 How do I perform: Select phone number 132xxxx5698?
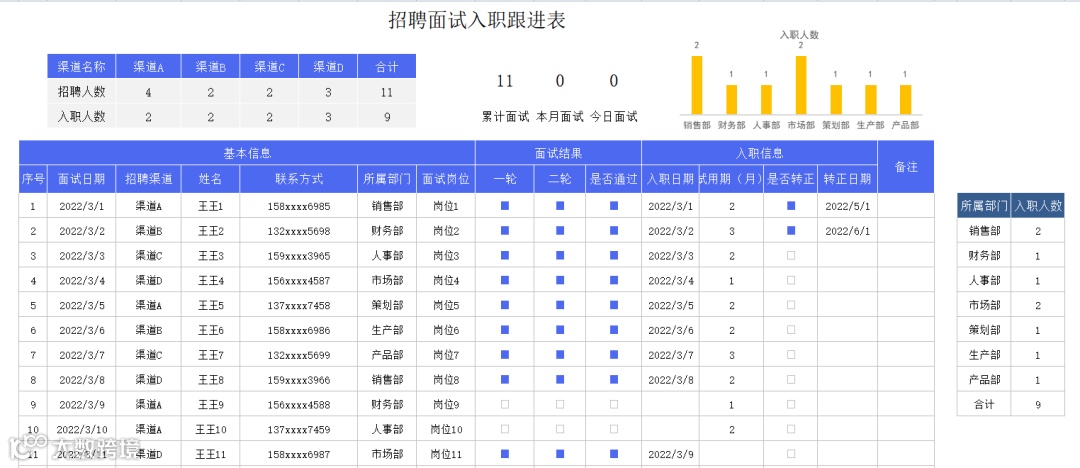coord(299,231)
